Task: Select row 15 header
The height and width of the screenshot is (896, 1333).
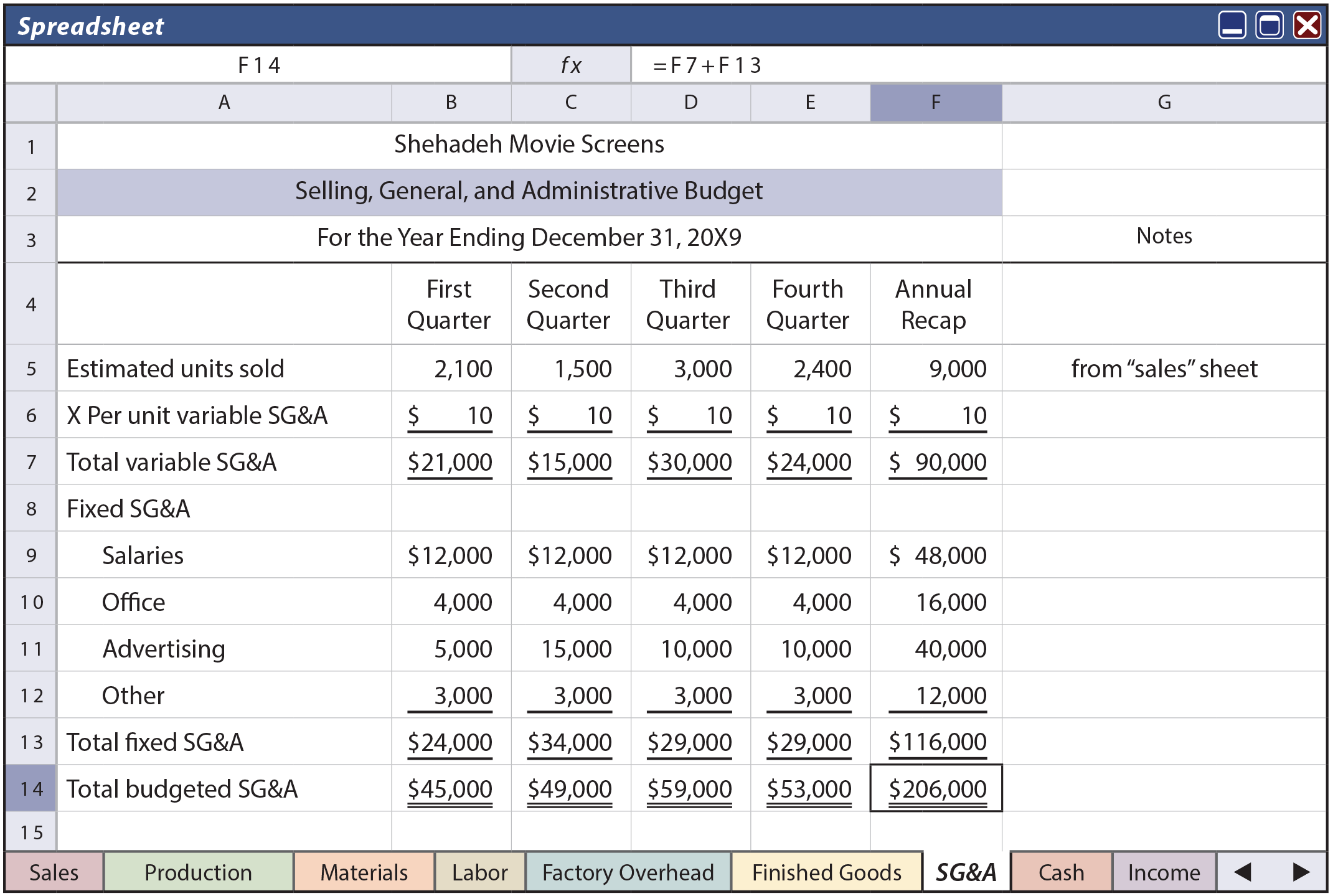Action: [x=31, y=832]
